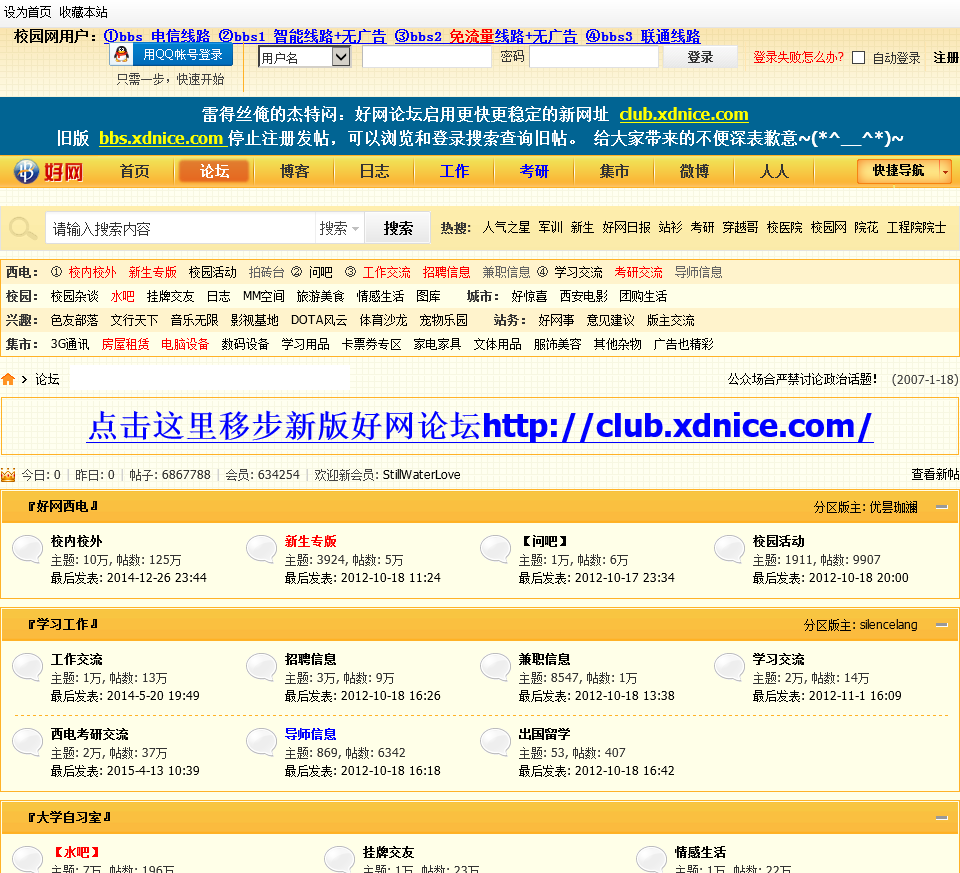The image size is (960, 873).
Task: Click the 注册 link beside 自动登录
Action: coord(946,58)
